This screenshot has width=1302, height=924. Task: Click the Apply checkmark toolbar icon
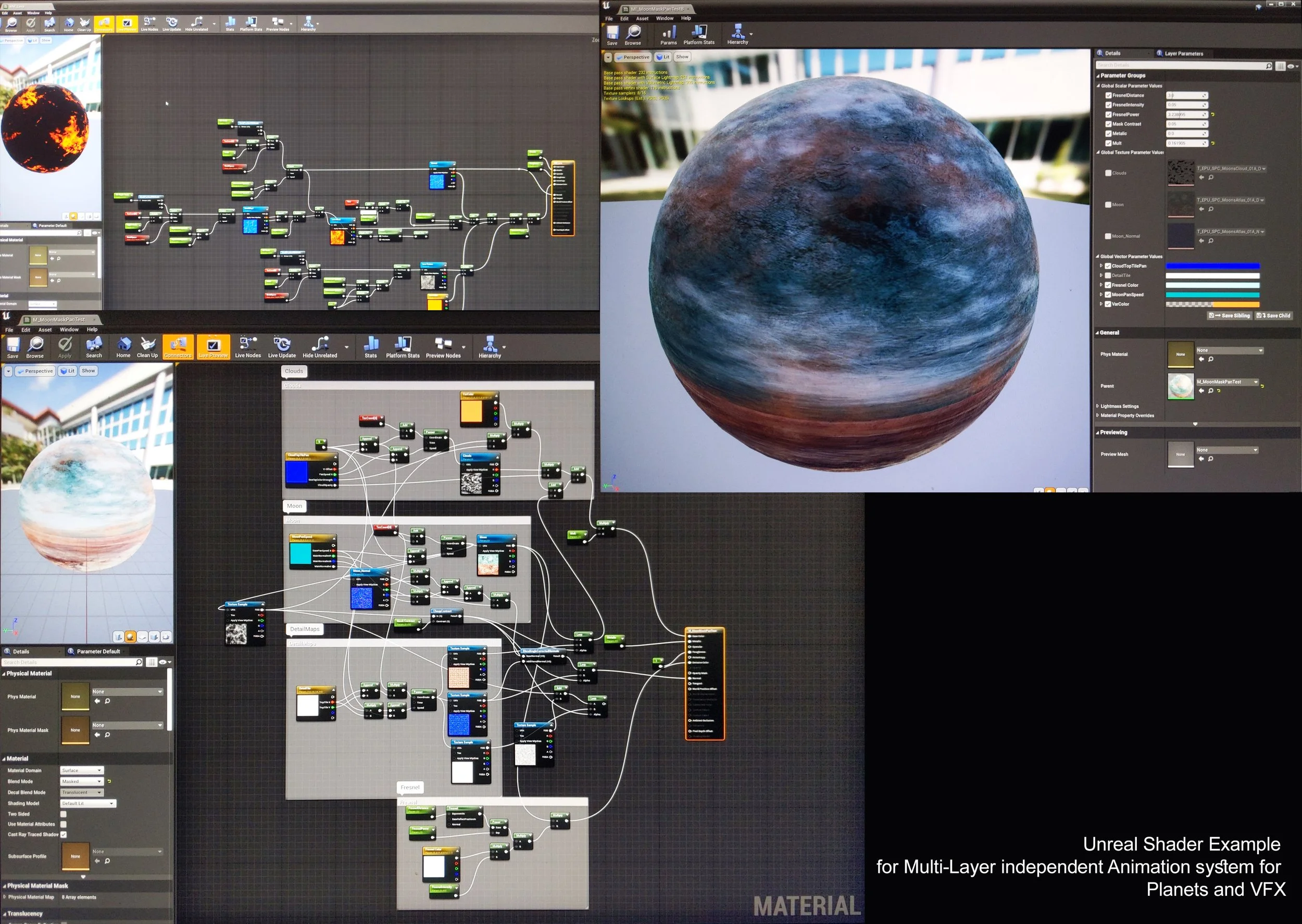click(65, 345)
